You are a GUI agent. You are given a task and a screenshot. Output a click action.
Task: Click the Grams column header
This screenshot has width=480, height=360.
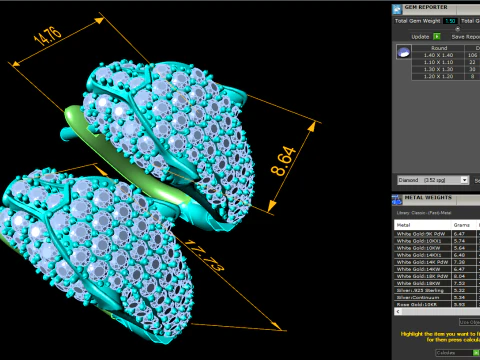click(x=464, y=225)
